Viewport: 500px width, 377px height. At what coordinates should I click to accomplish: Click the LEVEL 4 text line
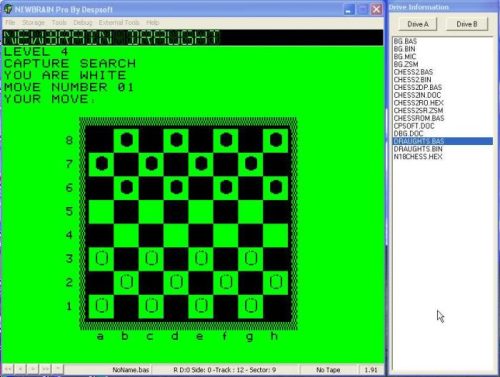coord(36,52)
